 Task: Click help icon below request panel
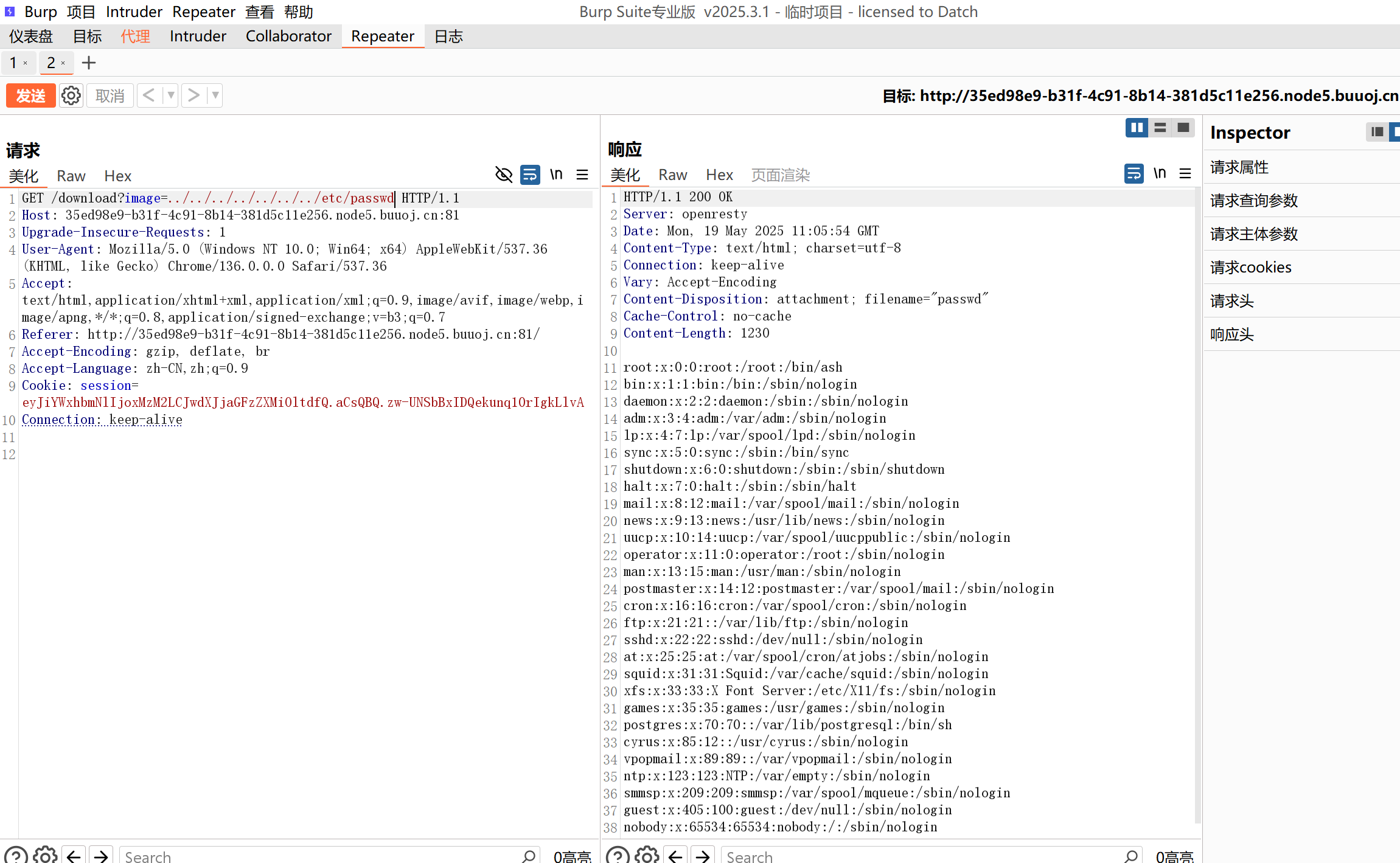tap(16, 856)
